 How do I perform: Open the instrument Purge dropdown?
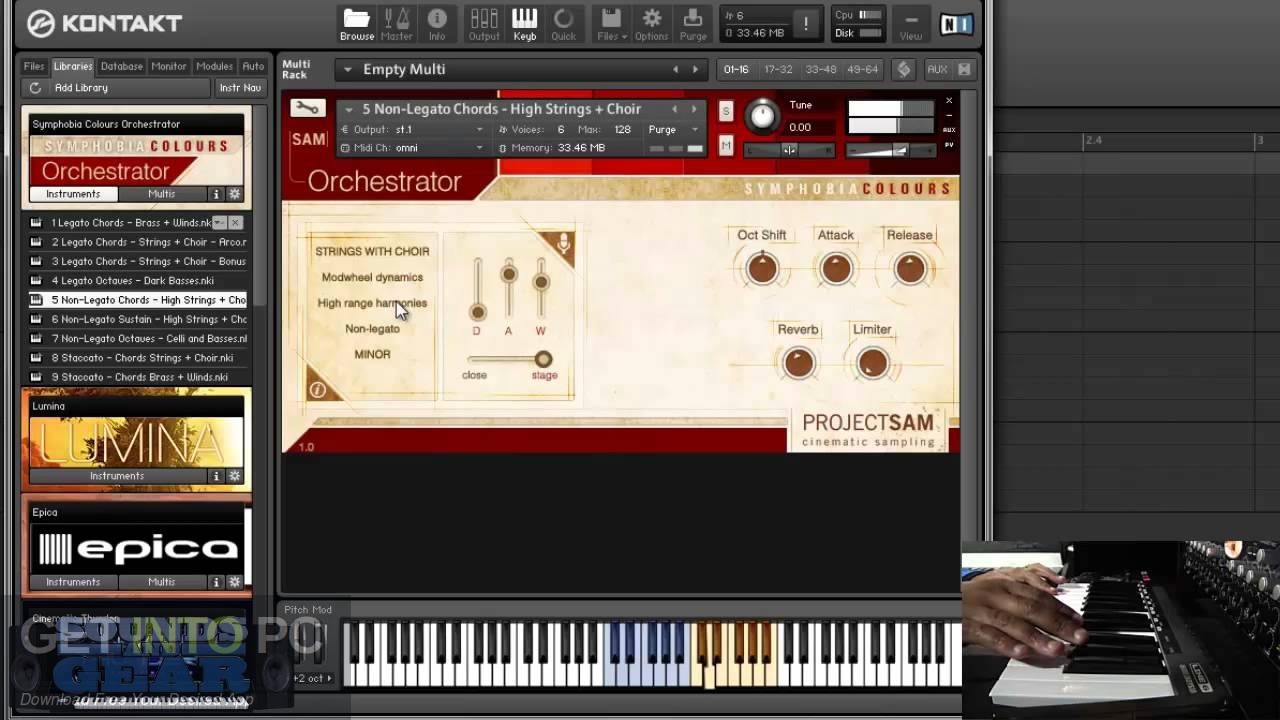pyautogui.click(x=672, y=130)
